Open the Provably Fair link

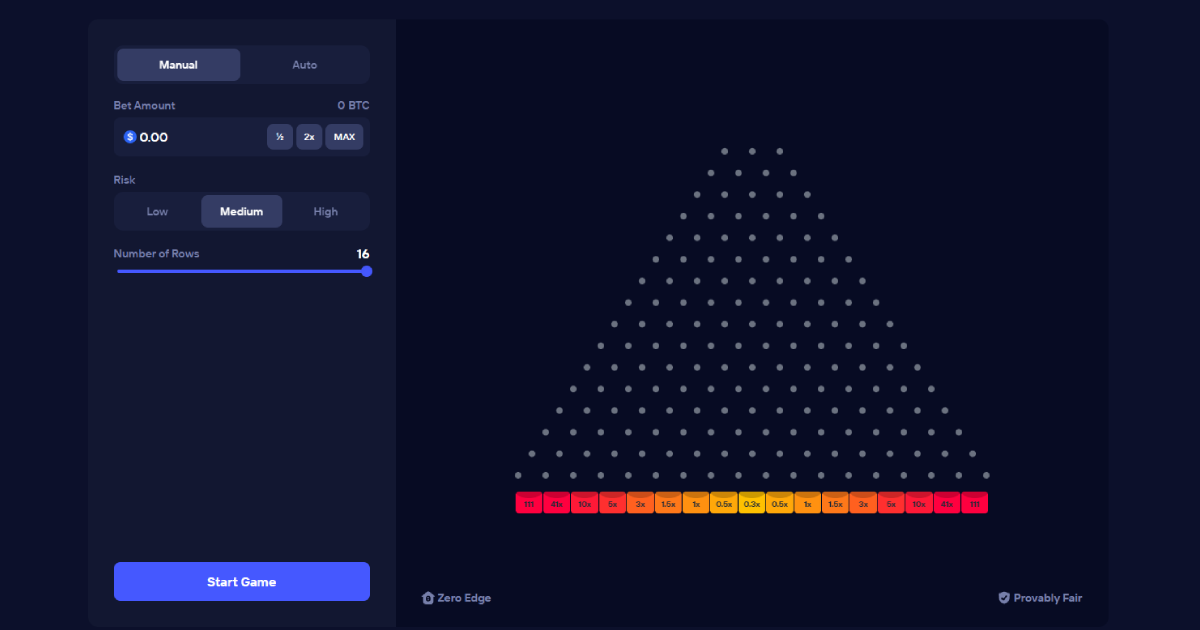[1047, 598]
